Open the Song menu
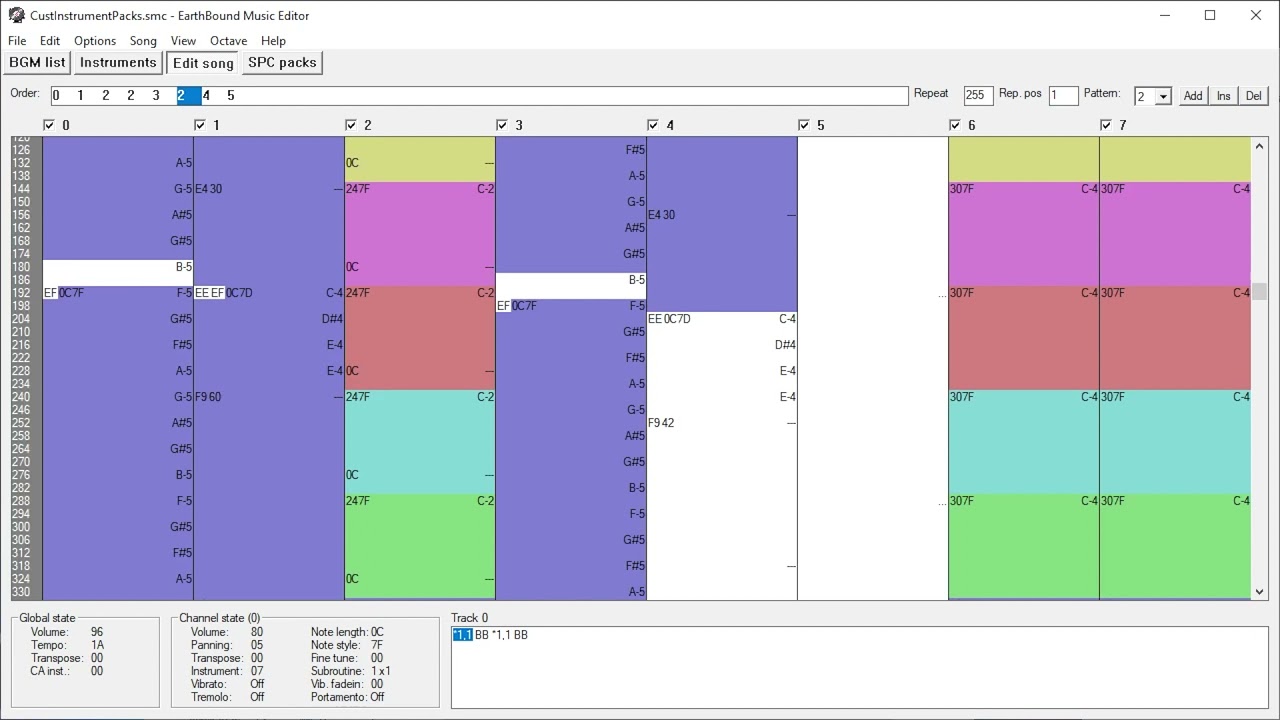 pos(143,41)
